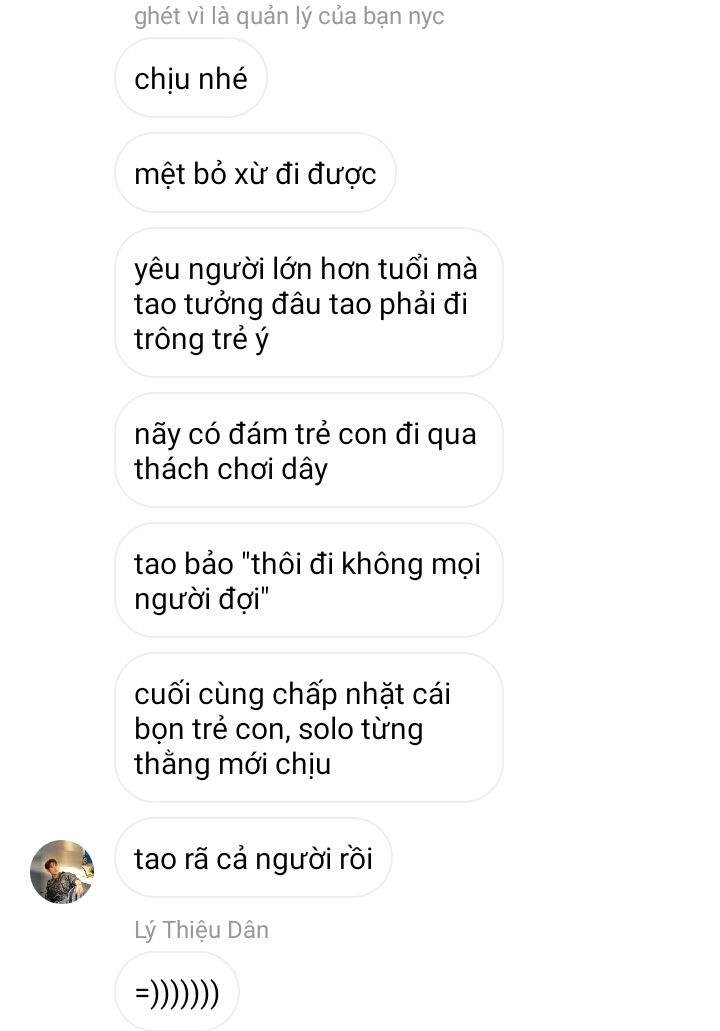Select the message starting "cuối cùng chấp nhặt"
The height and width of the screenshot is (1031, 720).
308,728
